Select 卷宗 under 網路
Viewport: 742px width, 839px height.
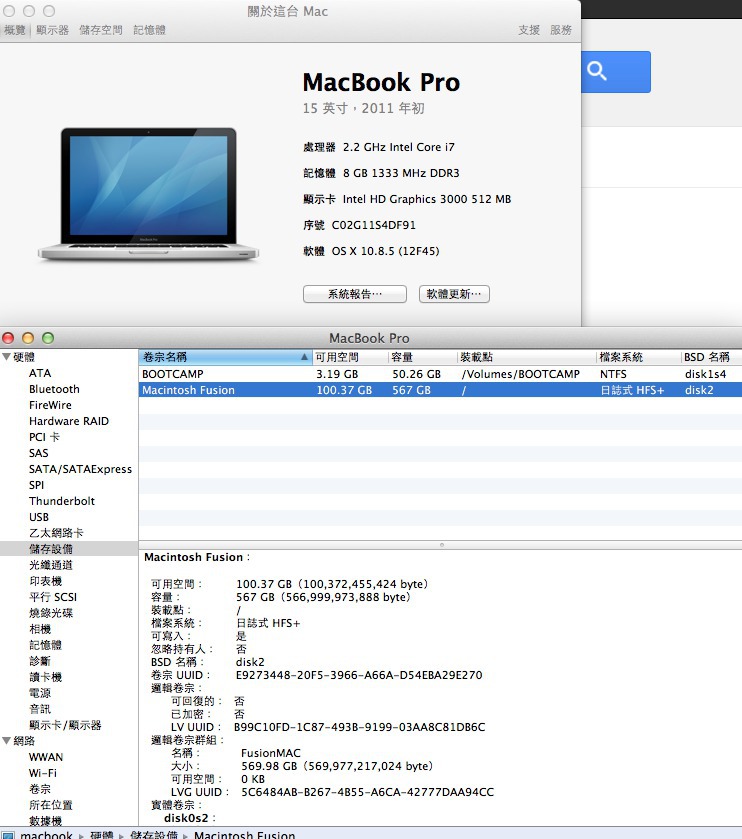coord(40,789)
